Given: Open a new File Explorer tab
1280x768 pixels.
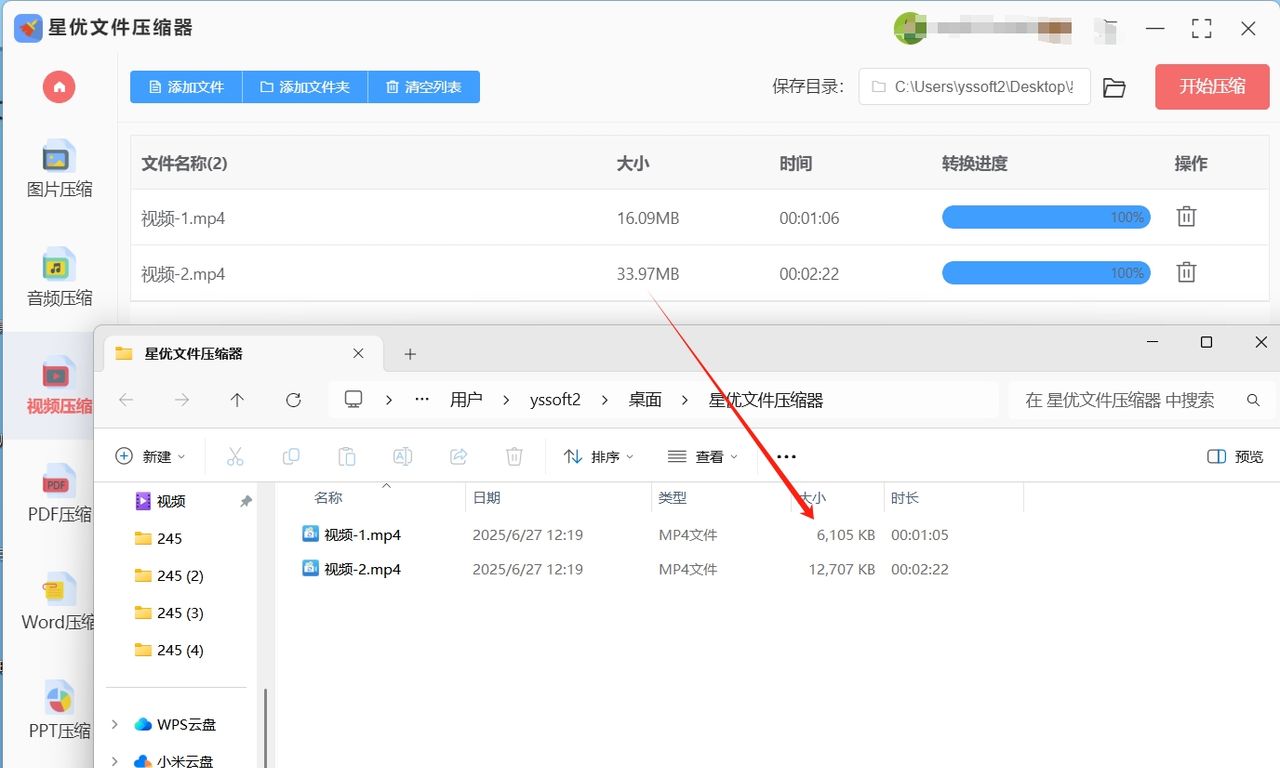Looking at the screenshot, I should point(409,353).
